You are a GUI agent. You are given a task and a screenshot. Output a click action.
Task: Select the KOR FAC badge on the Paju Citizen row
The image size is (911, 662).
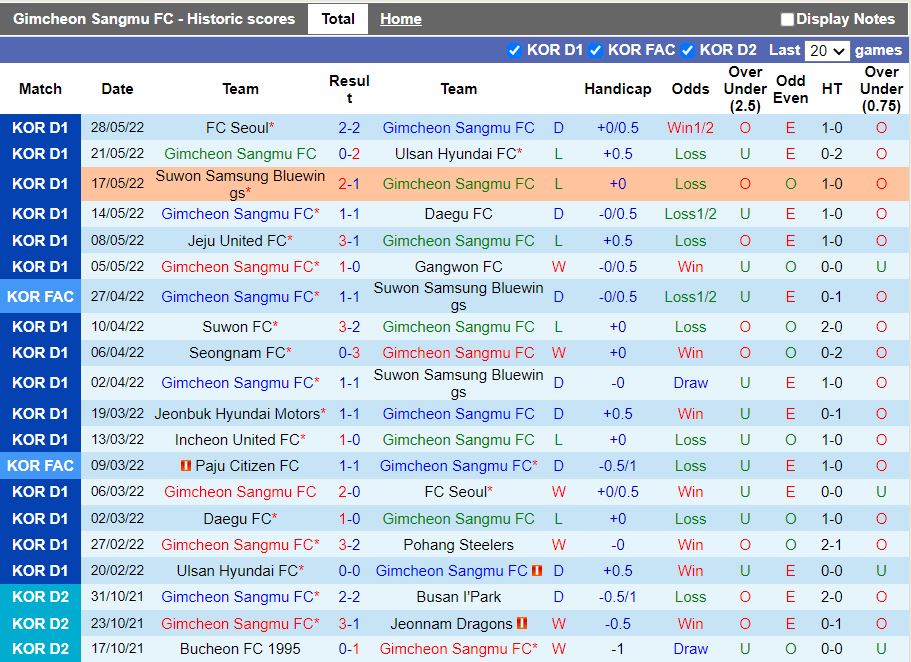(40, 465)
